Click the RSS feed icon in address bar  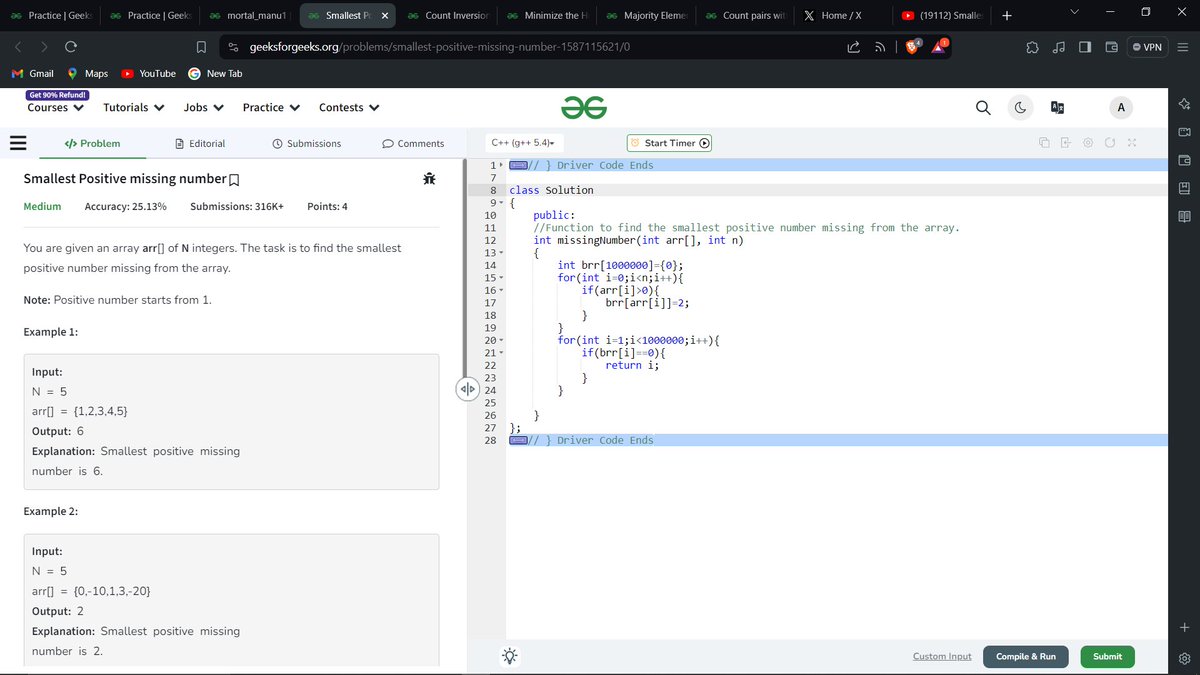[x=879, y=47]
